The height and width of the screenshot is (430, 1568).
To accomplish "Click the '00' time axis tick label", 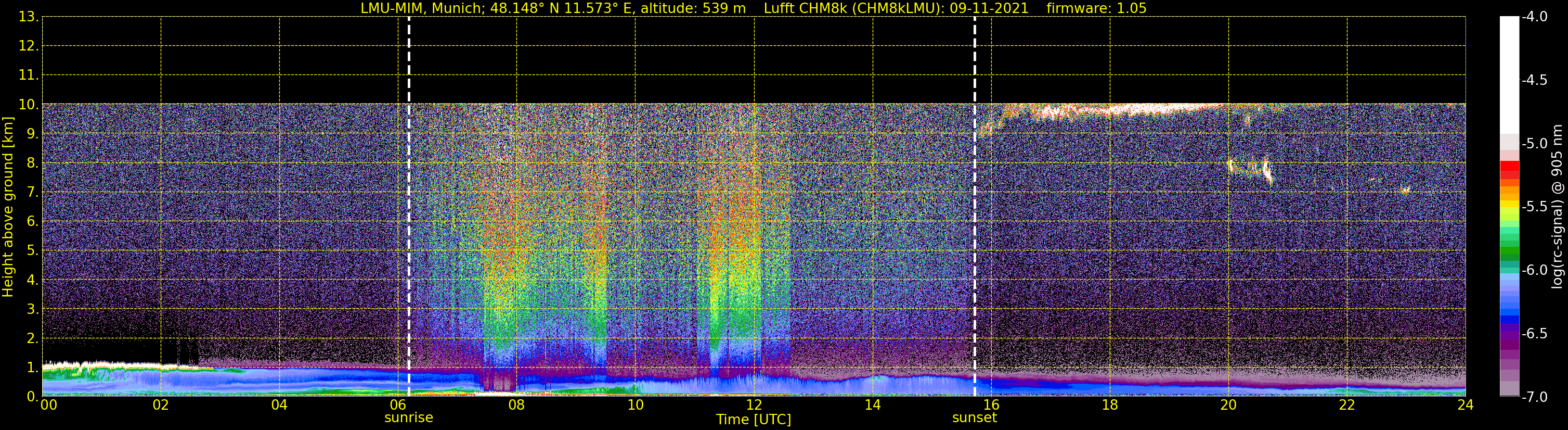I will coord(49,405).
